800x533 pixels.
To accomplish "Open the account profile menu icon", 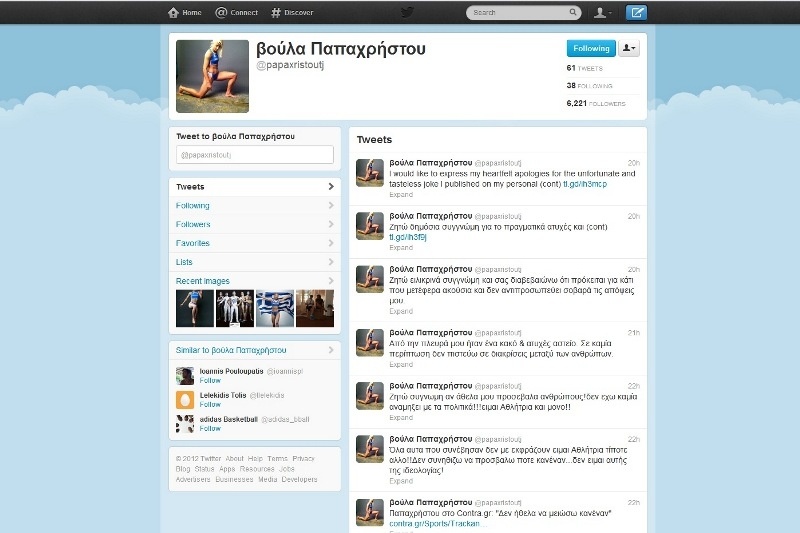I will pyautogui.click(x=603, y=12).
